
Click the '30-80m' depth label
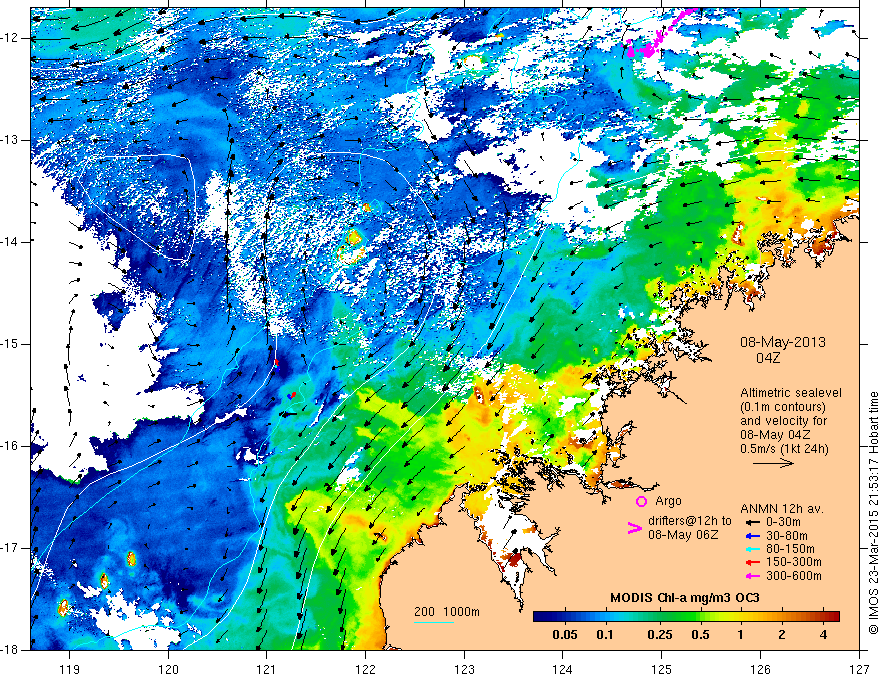[x=787, y=536]
